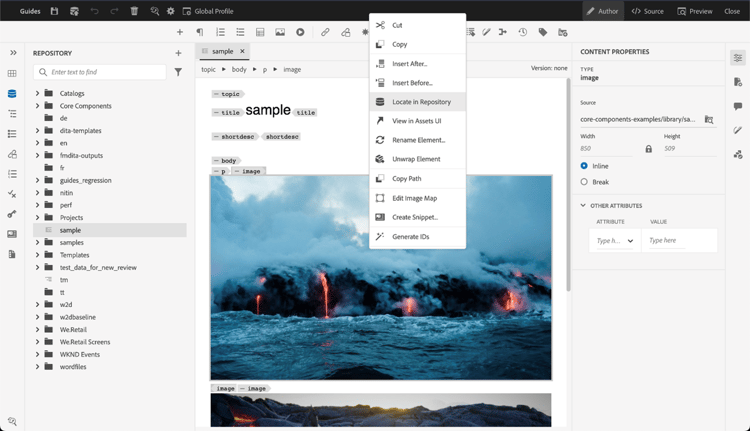This screenshot has width=750, height=431.
Task: Open the version history clock icon
Action: tap(522, 32)
